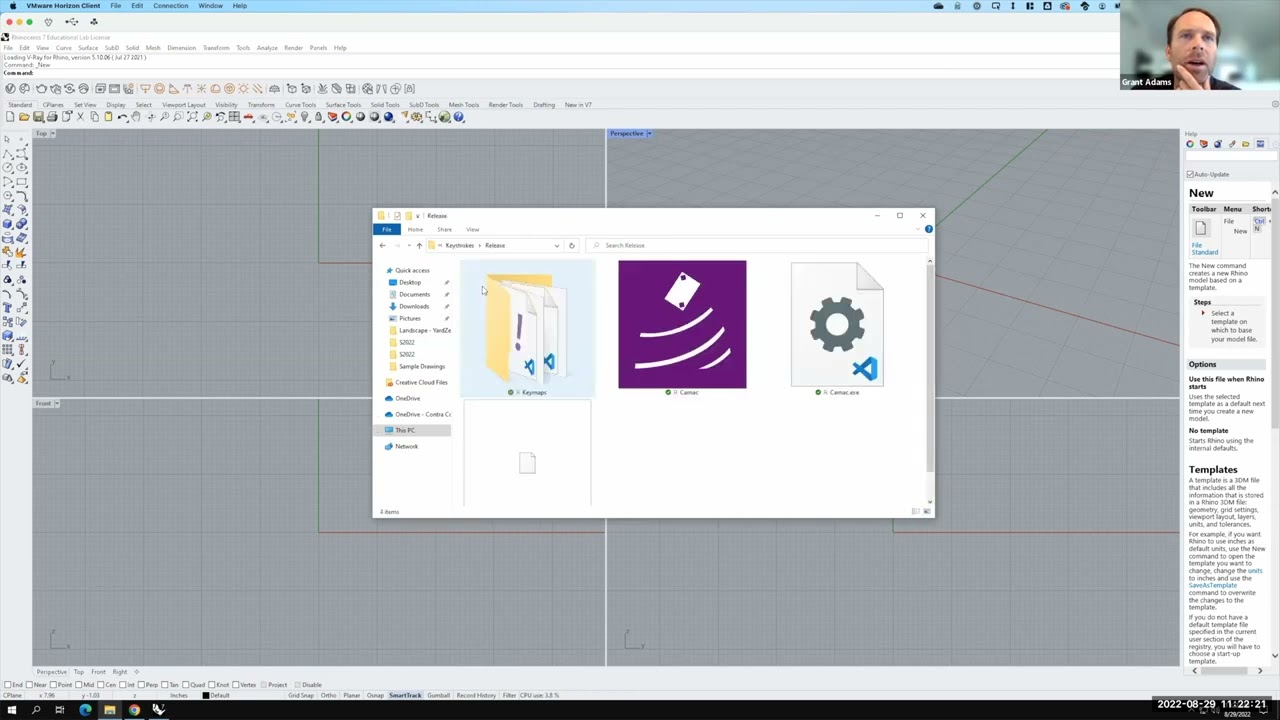The width and height of the screenshot is (1280, 720).
Task: Toggle SmartTrack in the status bar
Action: [x=405, y=695]
